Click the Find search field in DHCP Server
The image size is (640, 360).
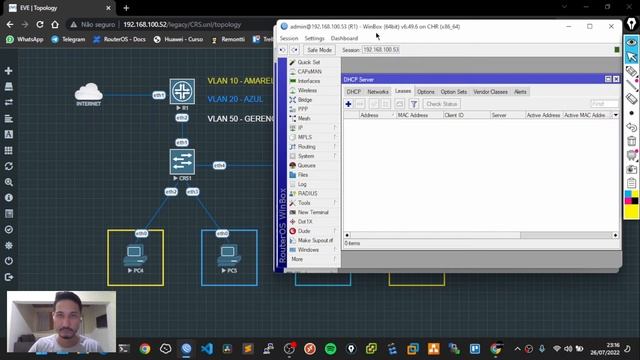(604, 104)
